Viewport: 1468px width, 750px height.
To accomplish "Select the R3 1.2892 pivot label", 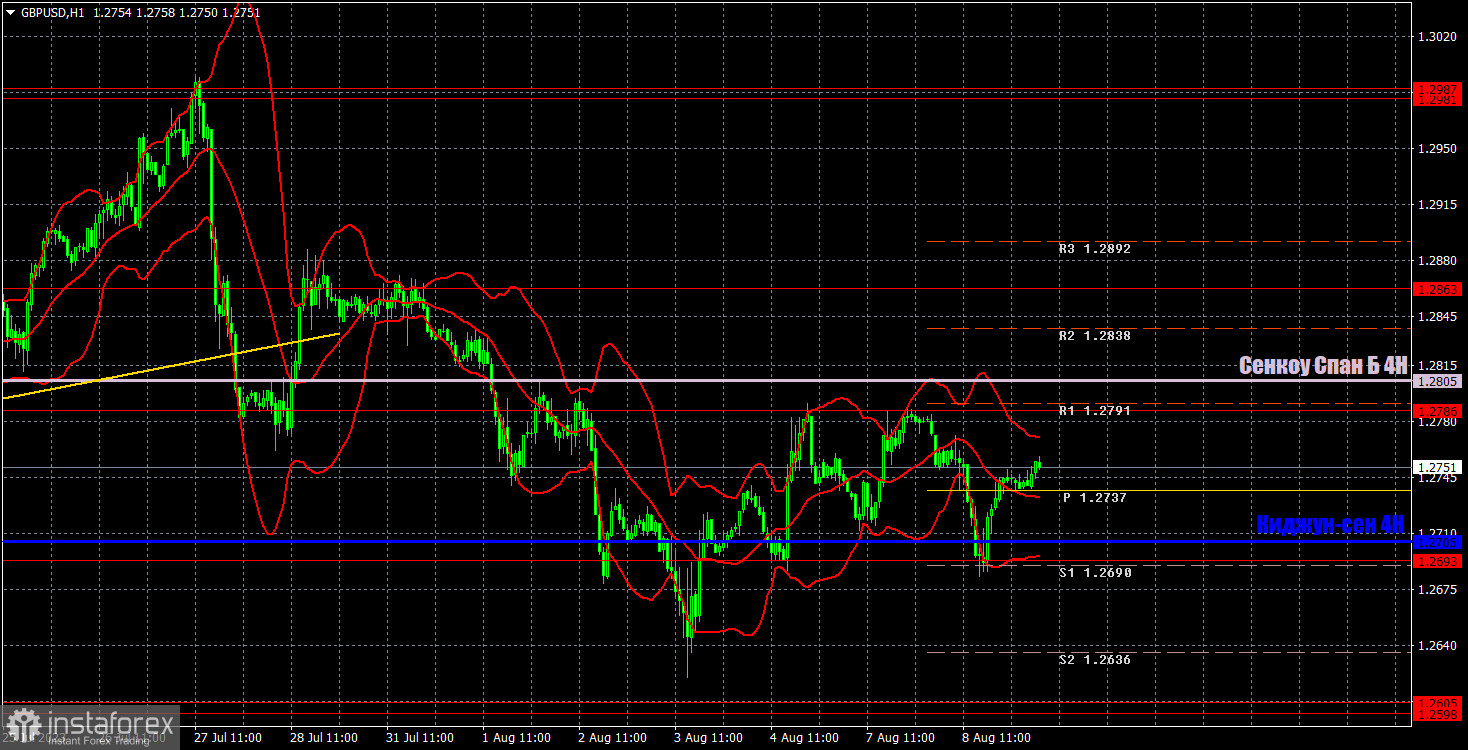I will (1095, 249).
